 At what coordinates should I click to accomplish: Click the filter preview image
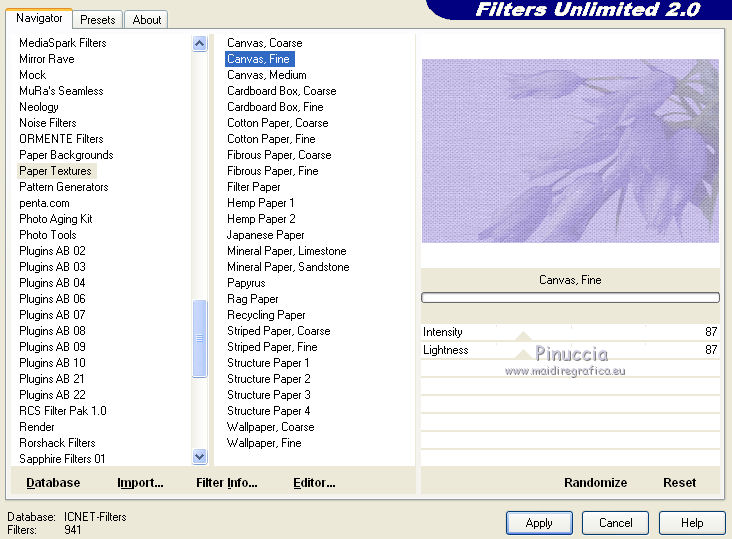point(570,151)
